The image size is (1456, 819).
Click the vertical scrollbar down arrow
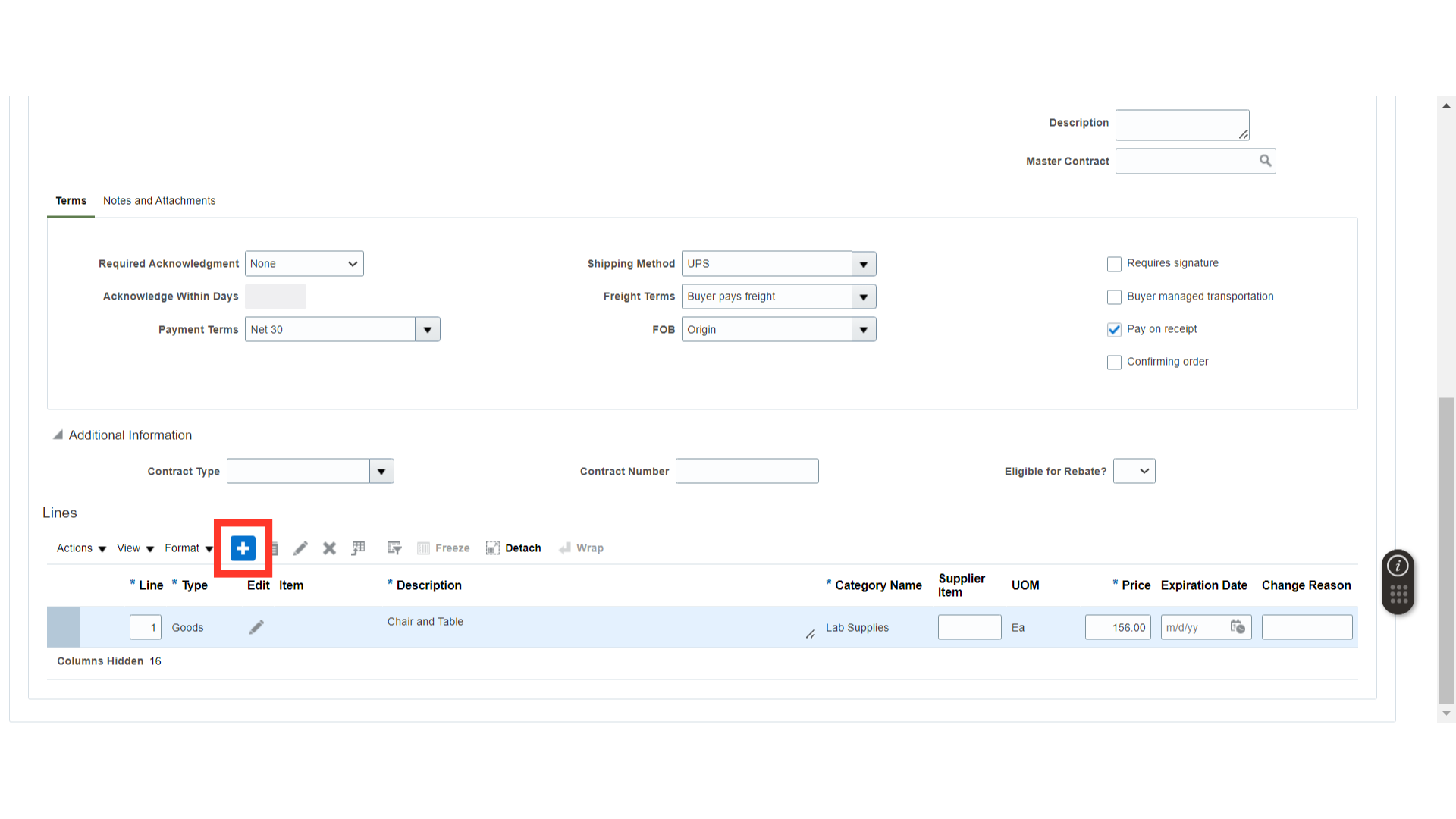click(1446, 713)
